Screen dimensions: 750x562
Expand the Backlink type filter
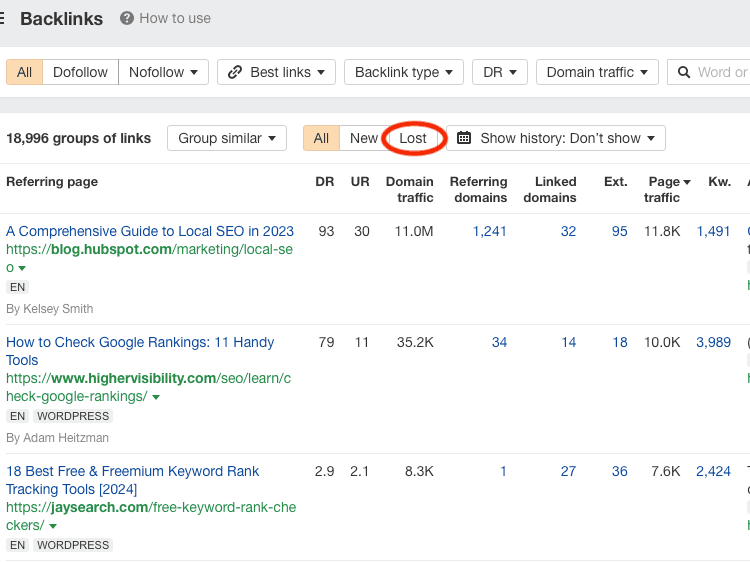[403, 72]
